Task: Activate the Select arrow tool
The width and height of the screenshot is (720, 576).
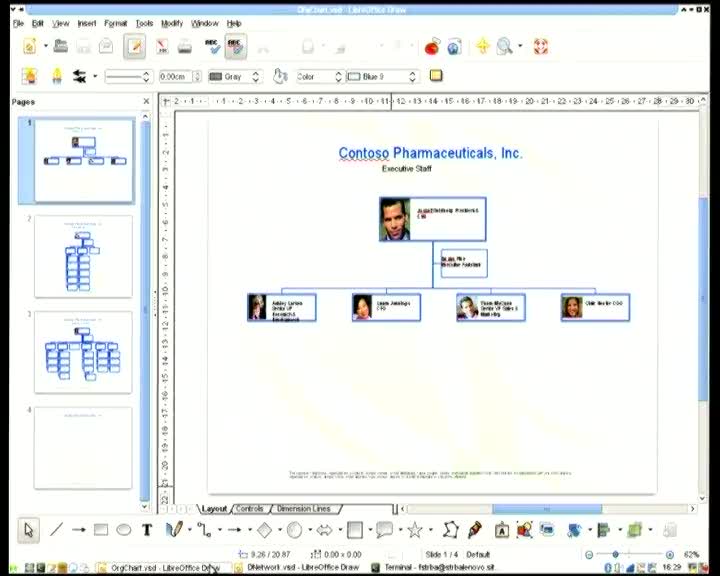Action: coord(28,531)
